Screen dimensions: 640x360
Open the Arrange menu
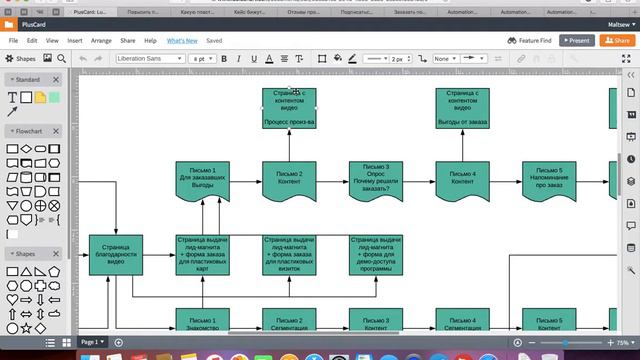click(101, 40)
